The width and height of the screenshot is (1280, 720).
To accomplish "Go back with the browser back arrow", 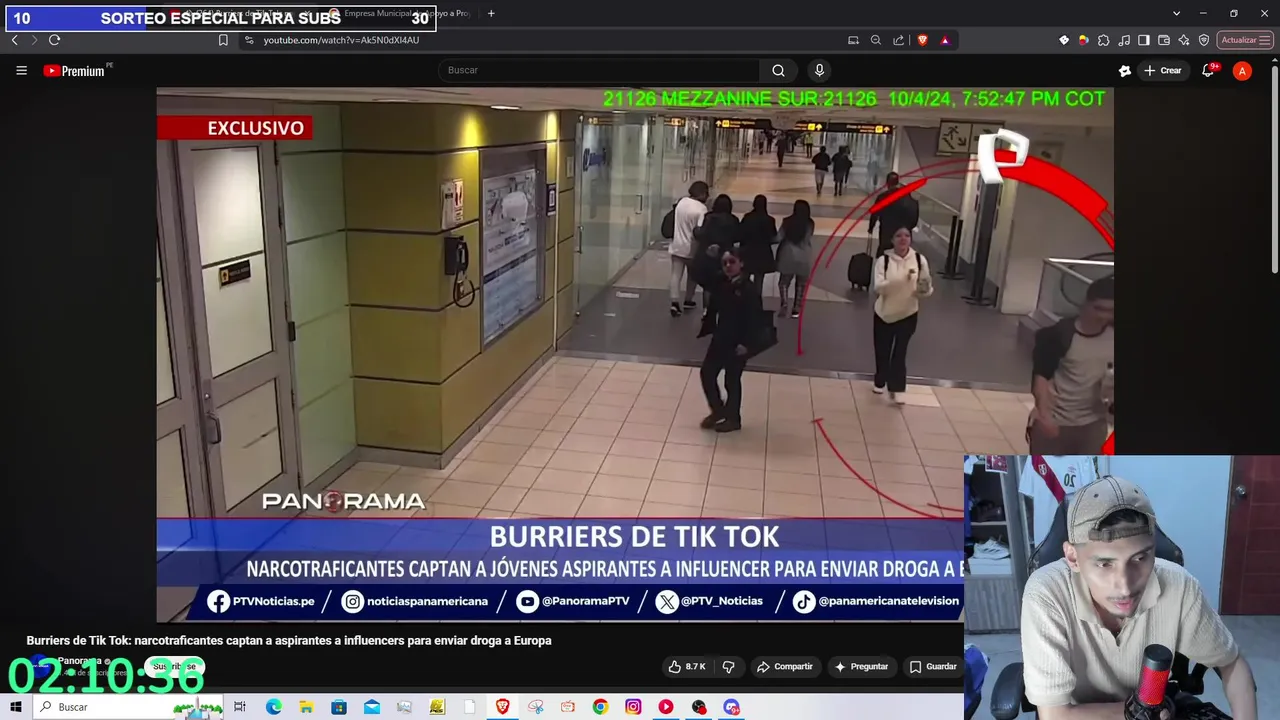I will click(x=14, y=40).
